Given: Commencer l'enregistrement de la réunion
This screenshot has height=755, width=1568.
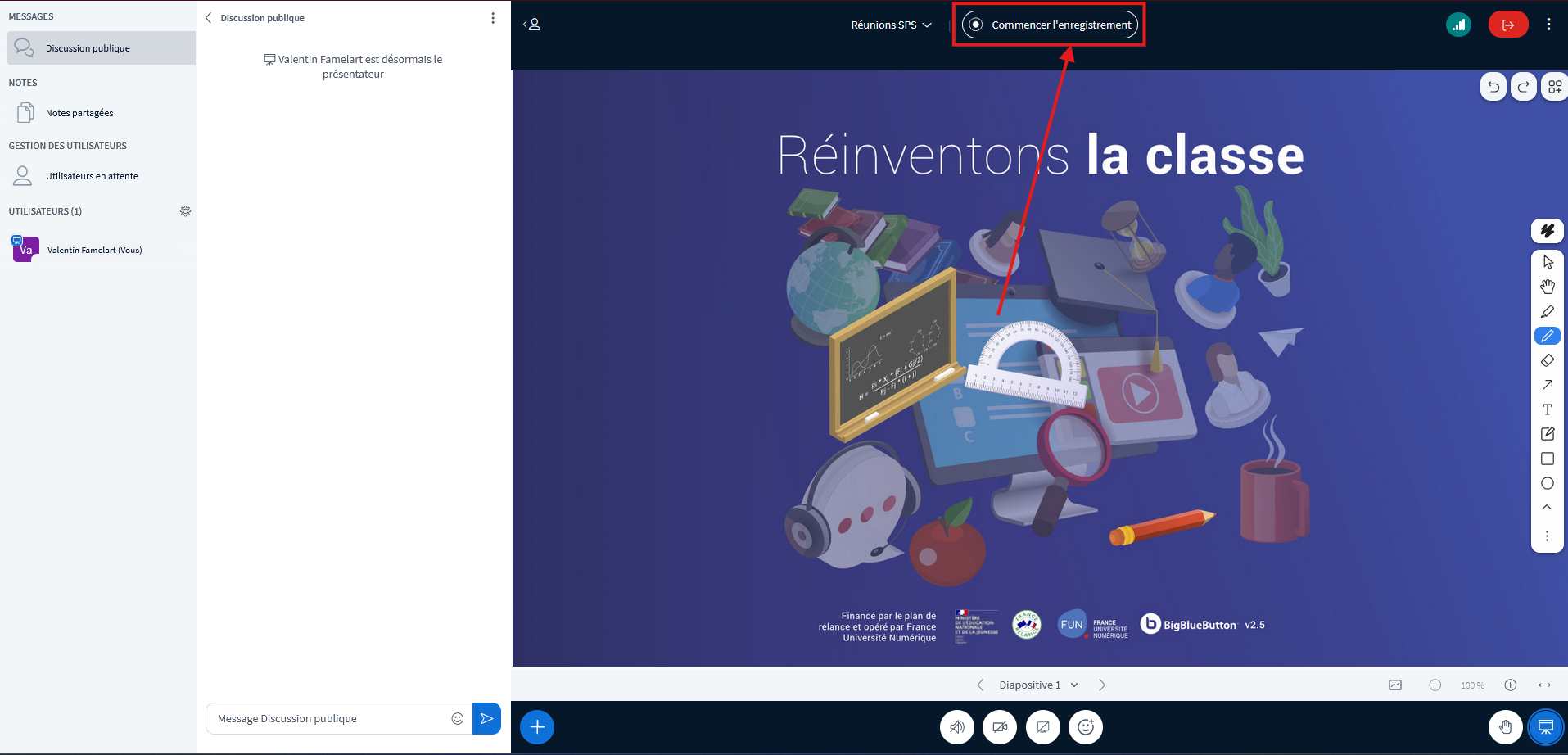Looking at the screenshot, I should coord(1048,25).
